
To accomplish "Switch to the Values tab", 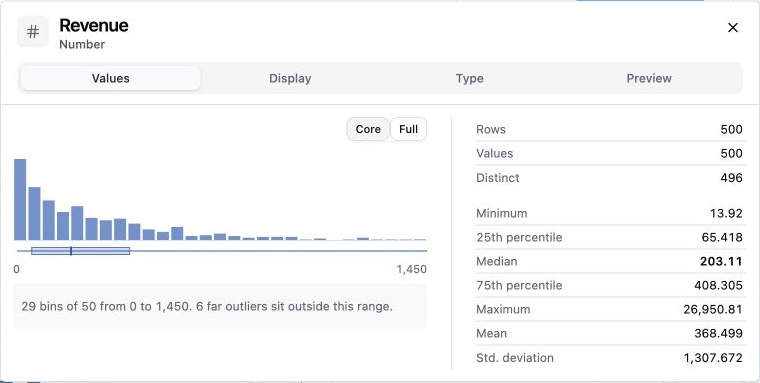I will pos(111,78).
